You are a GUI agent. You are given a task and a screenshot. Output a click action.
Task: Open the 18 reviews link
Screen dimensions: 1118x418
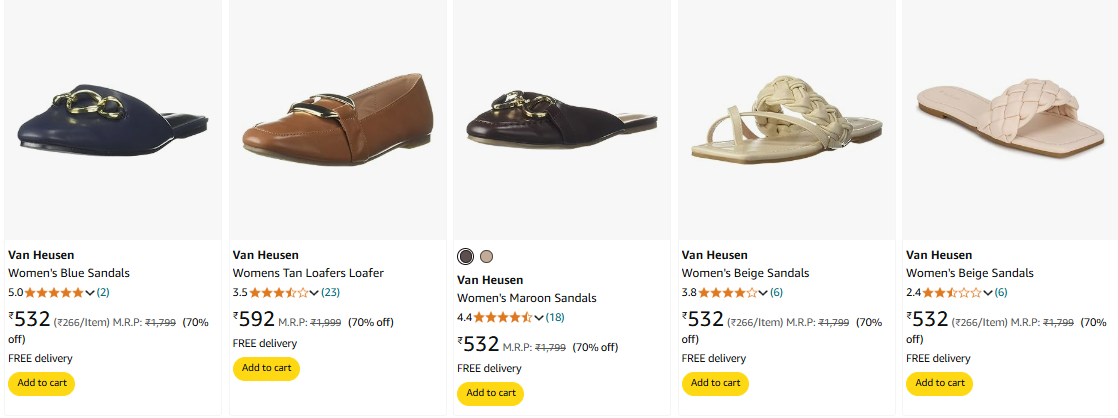click(x=555, y=317)
